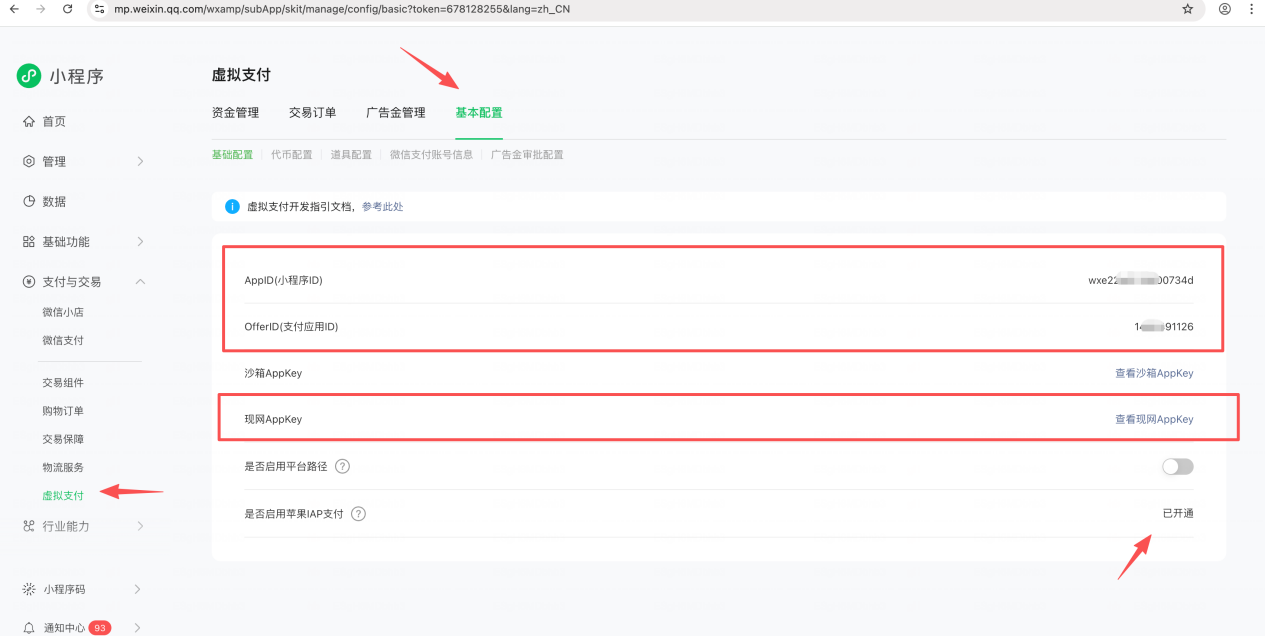Click help icon next to 是否启用苹果IAP支付
Image resolution: width=1265 pixels, height=636 pixels.
358,514
